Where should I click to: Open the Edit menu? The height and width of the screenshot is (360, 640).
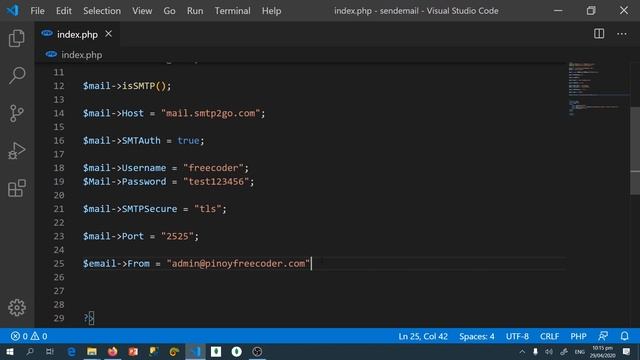pos(64,11)
